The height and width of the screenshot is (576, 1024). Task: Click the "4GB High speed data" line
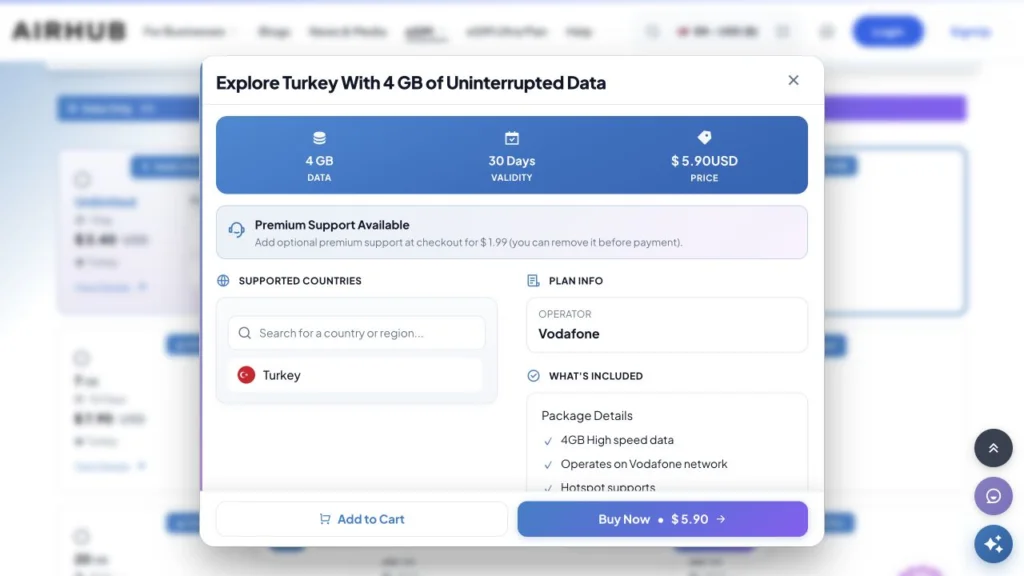point(617,440)
